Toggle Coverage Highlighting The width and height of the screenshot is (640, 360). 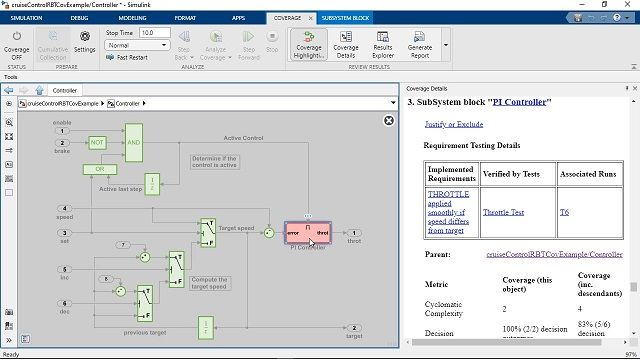(309, 45)
